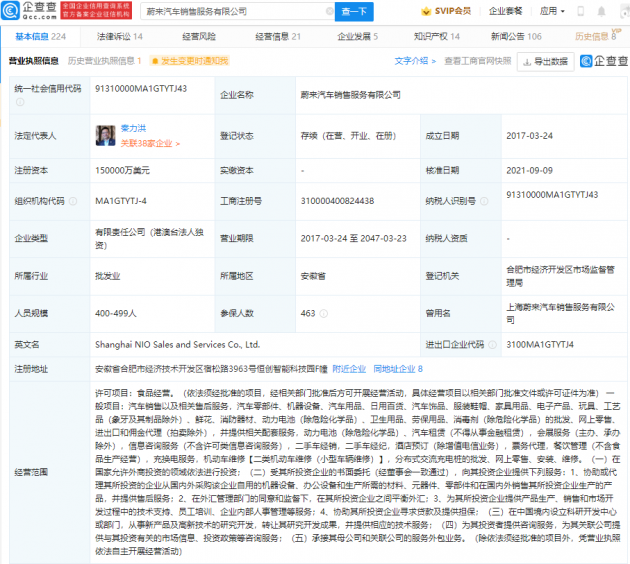
Task: Select the industry value 批发业
Action: pos(108,276)
